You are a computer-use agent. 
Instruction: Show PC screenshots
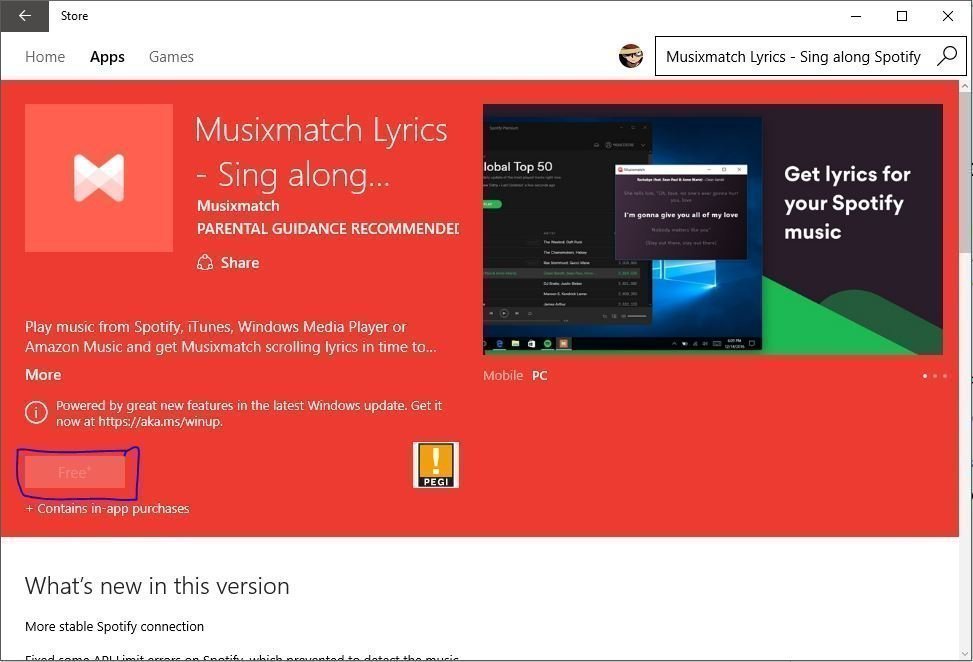tap(539, 375)
